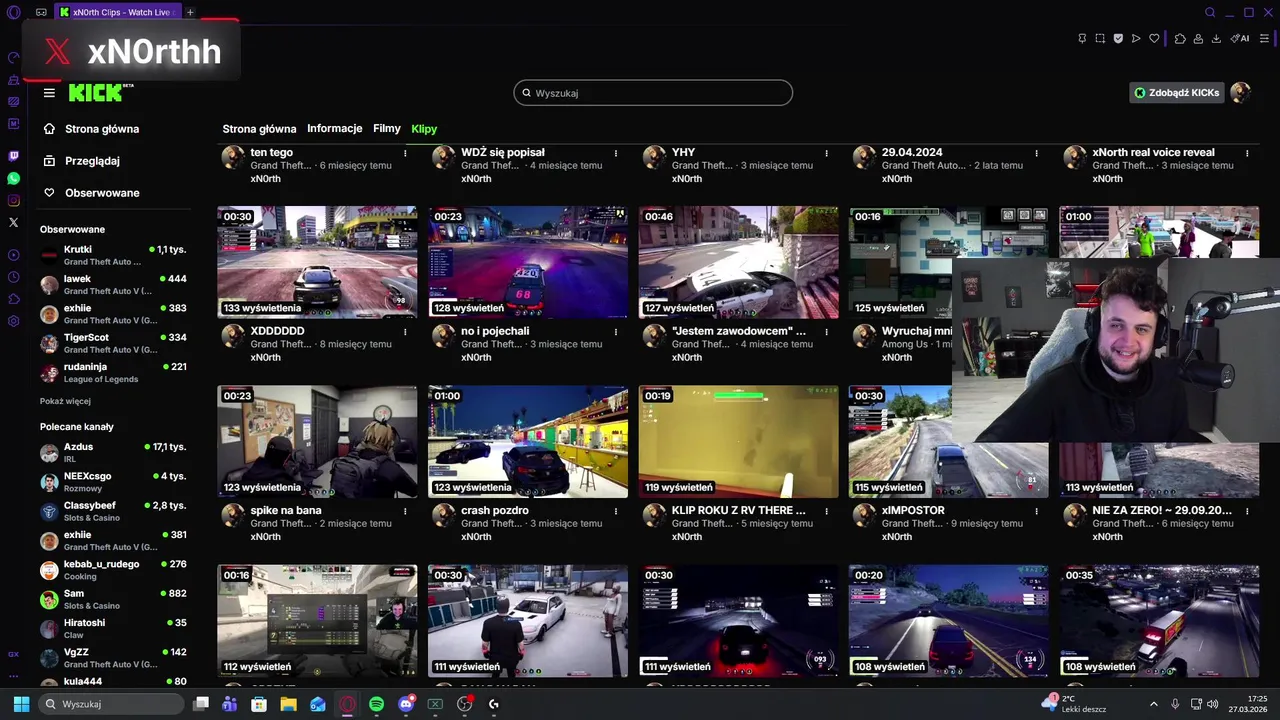This screenshot has height=720, width=1280.
Task: Click the Kick 'Wyszukaj' search field
Action: click(653, 93)
